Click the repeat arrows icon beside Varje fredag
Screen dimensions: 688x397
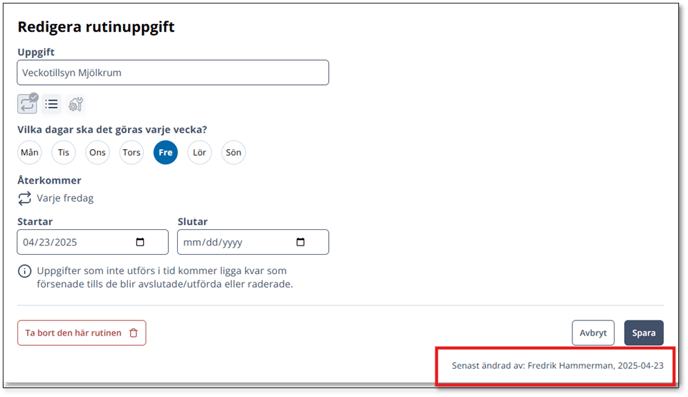(25, 198)
